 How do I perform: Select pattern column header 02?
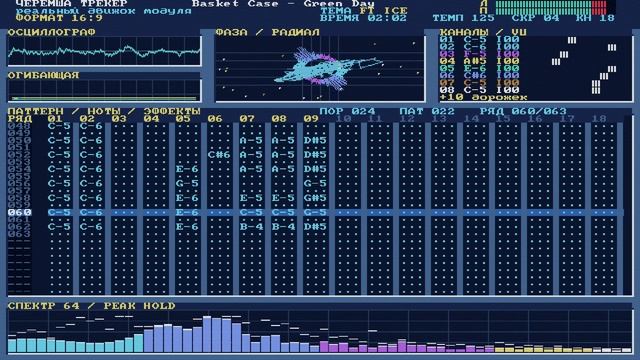[x=87, y=119]
